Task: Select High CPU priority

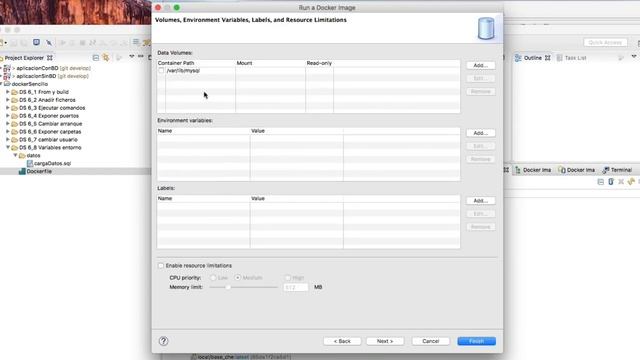Action: (288, 278)
